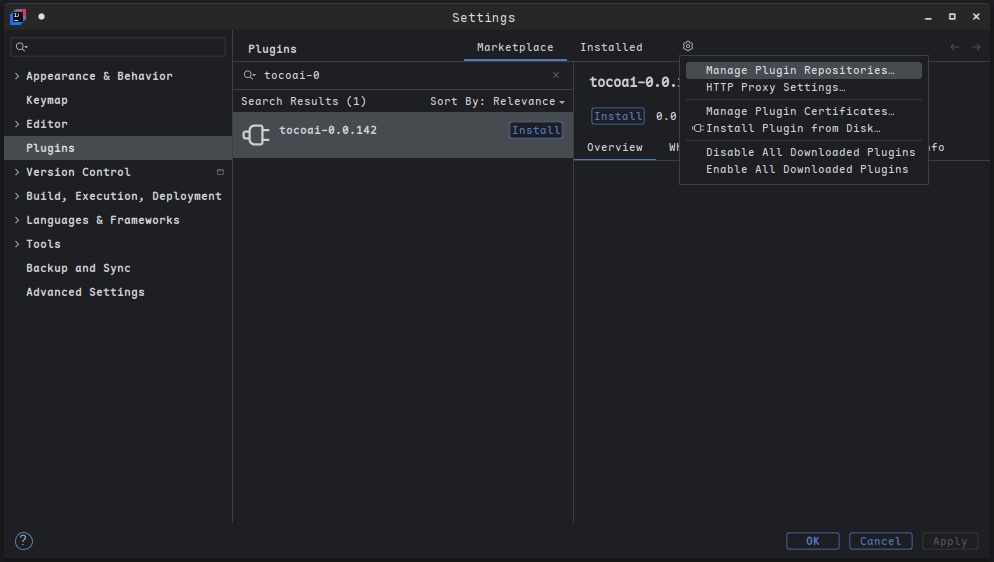Select HTTP Proxy Settings menu item
The width and height of the screenshot is (994, 562).
pos(803,87)
